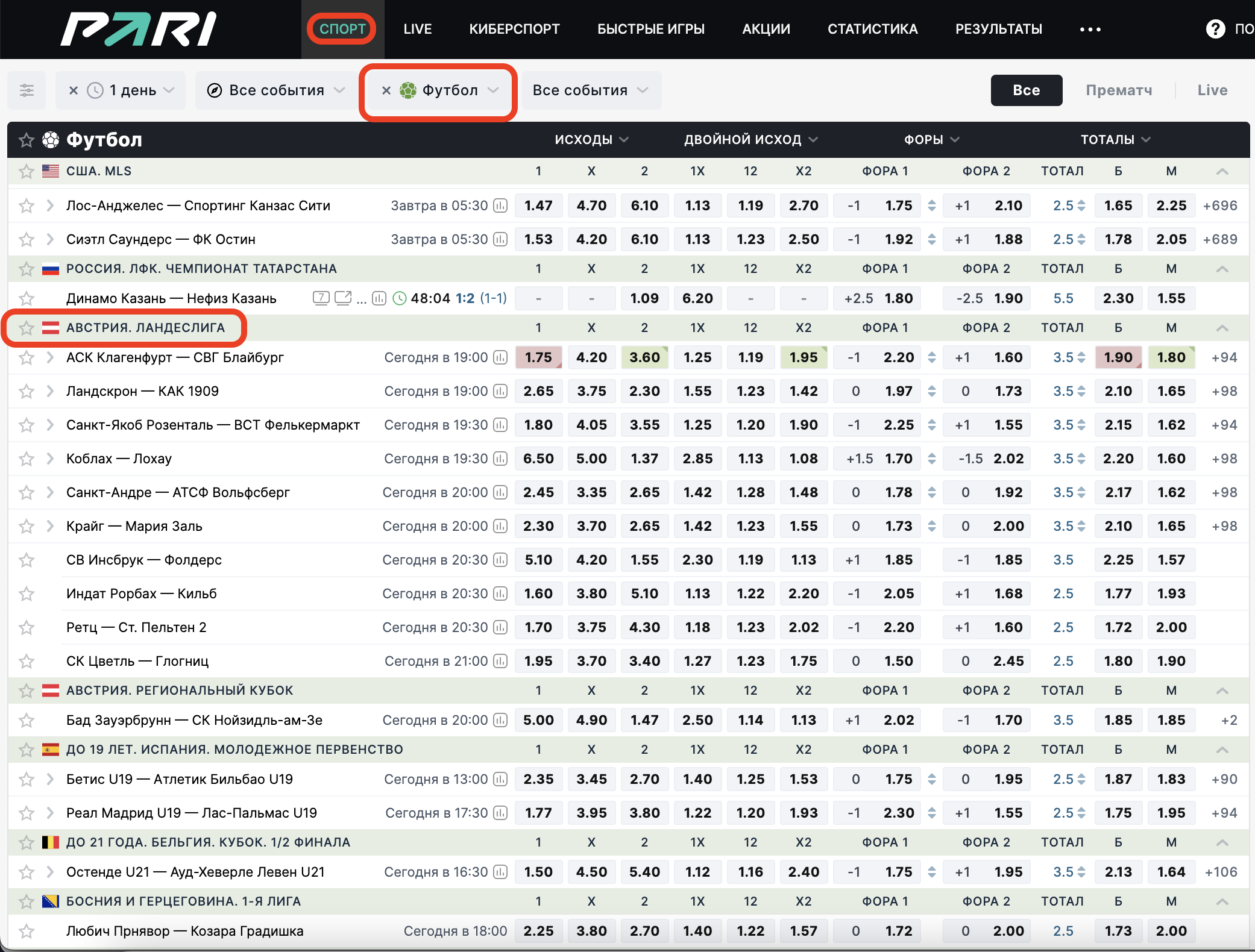Collapse the Австрия. Ландеслига league section
This screenshot has height=952, width=1255.
pyautogui.click(x=1222, y=328)
